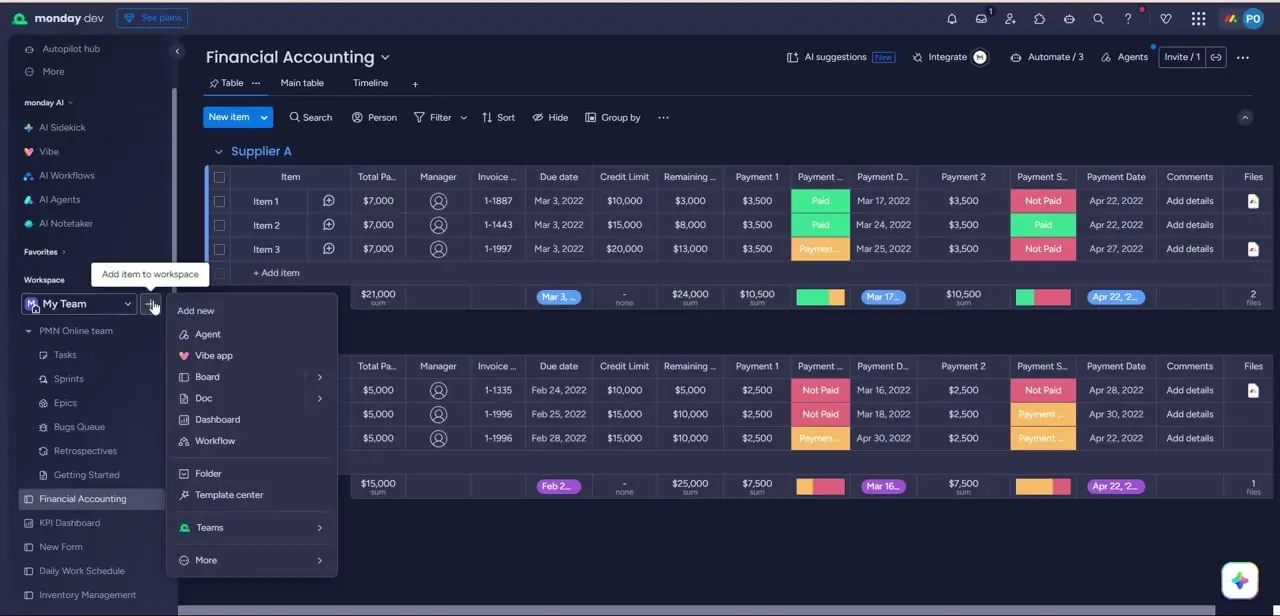The width and height of the screenshot is (1280, 616).
Task: Open Bugs Queue board in sidebar
Action: point(79,427)
